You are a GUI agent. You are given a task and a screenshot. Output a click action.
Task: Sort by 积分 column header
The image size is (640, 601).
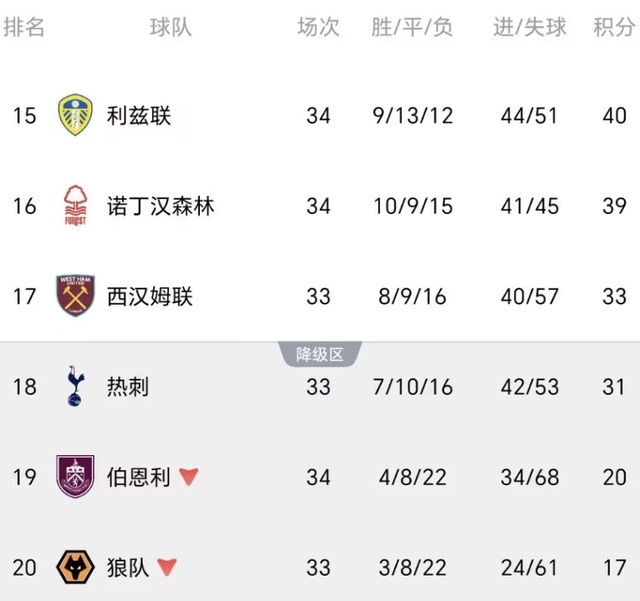coord(613,27)
